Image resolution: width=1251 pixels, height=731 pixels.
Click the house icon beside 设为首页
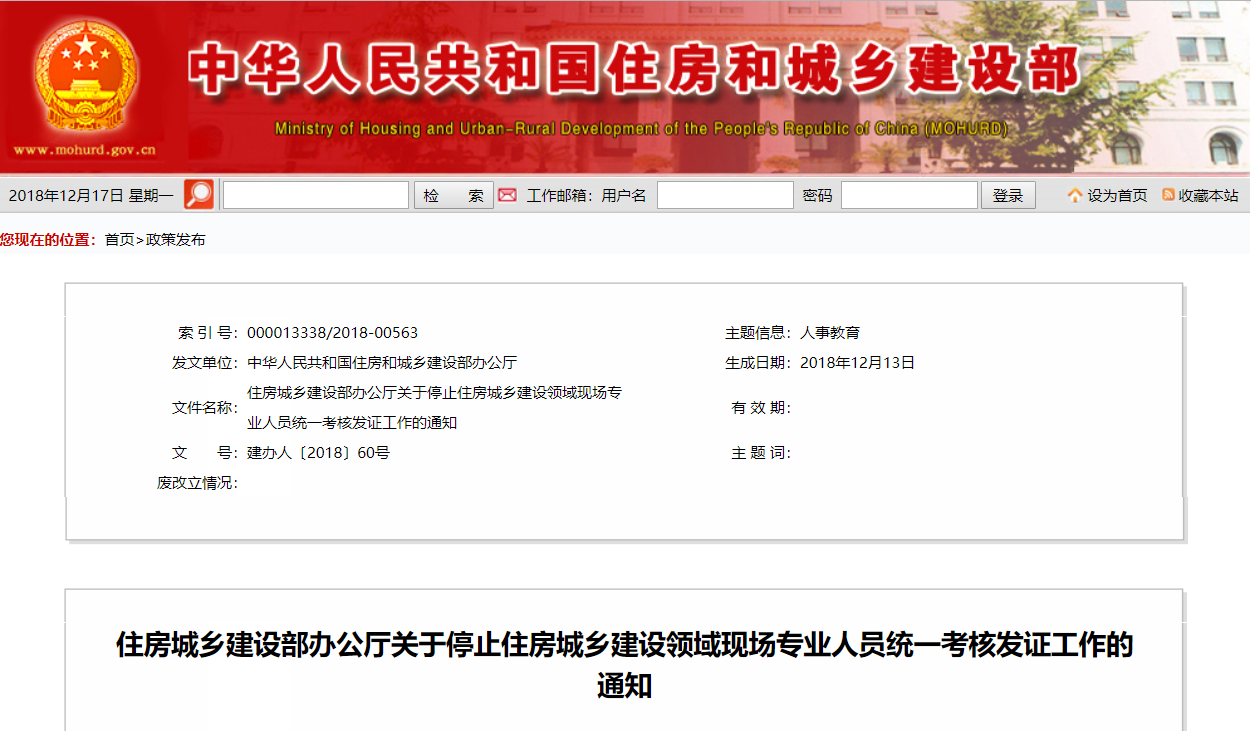coord(1075,195)
